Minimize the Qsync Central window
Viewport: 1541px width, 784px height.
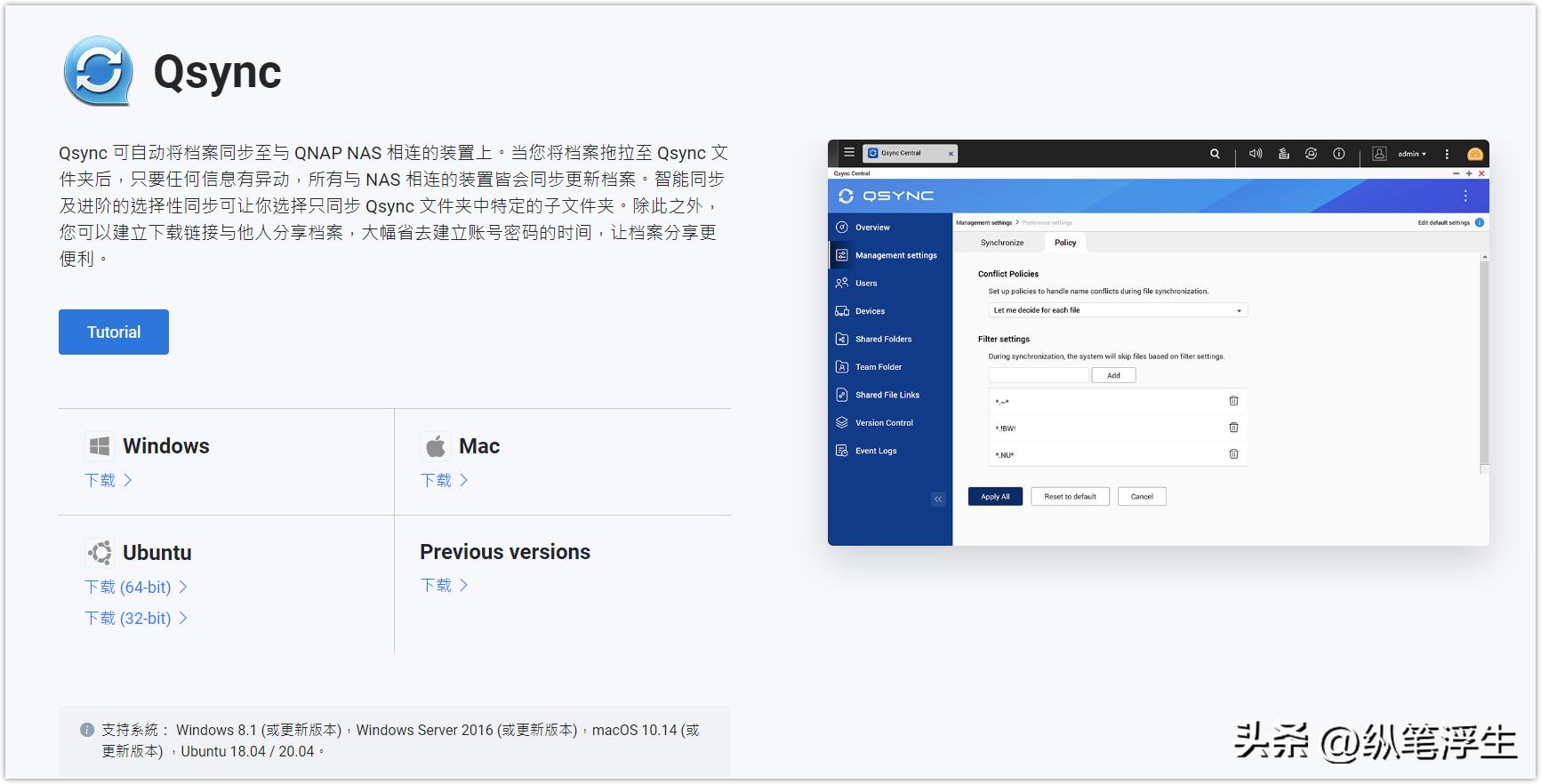(x=1457, y=173)
